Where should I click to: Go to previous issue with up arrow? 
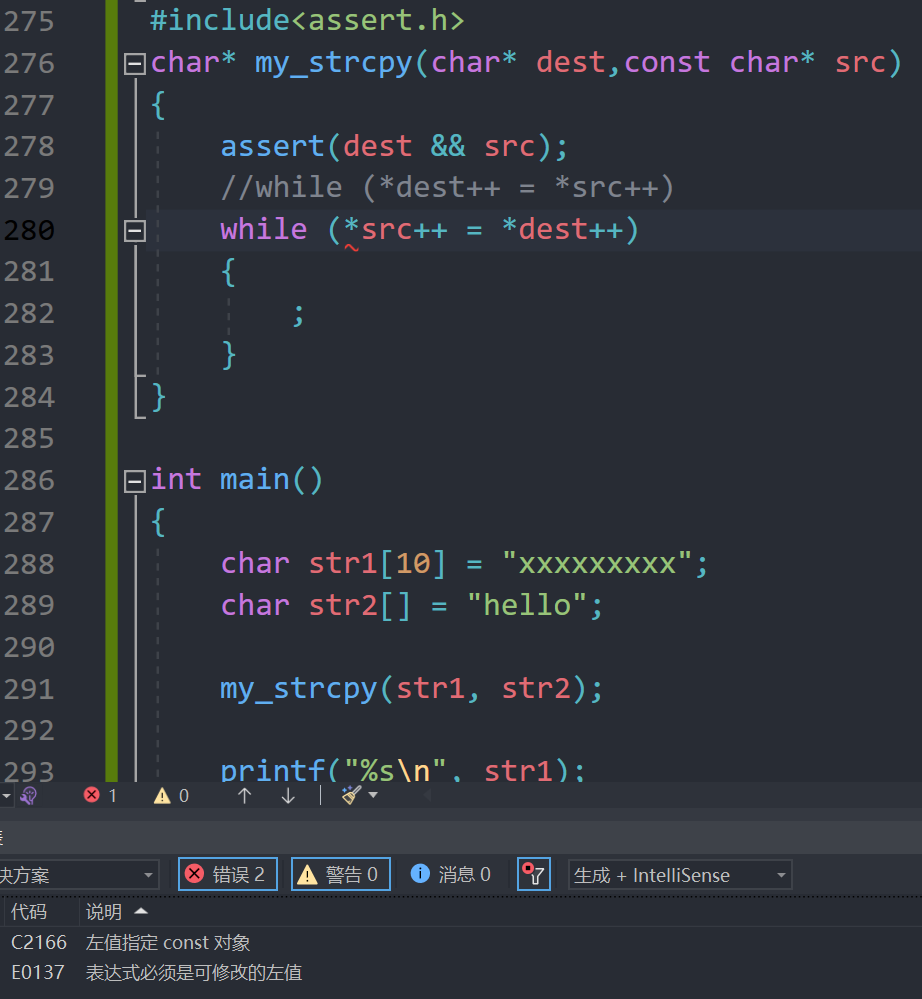tap(245, 795)
